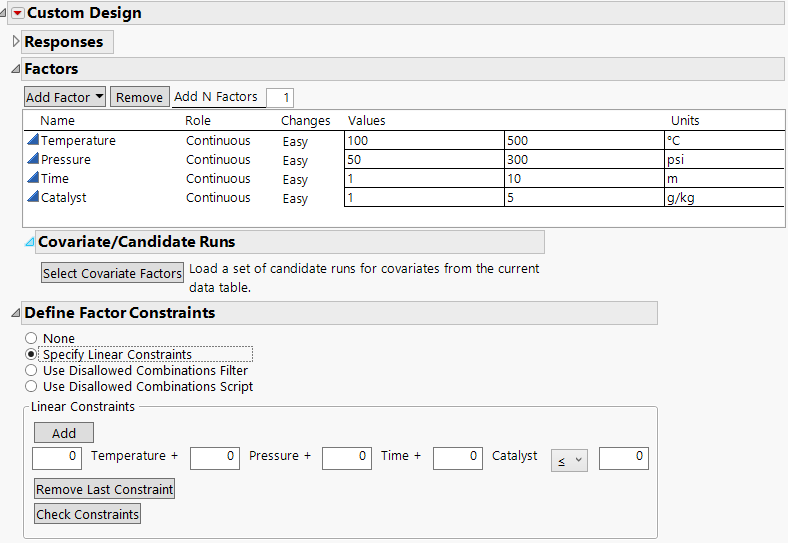788x543 pixels.
Task: Select Use Disallowed Combinations Script option
Action: tap(32, 387)
